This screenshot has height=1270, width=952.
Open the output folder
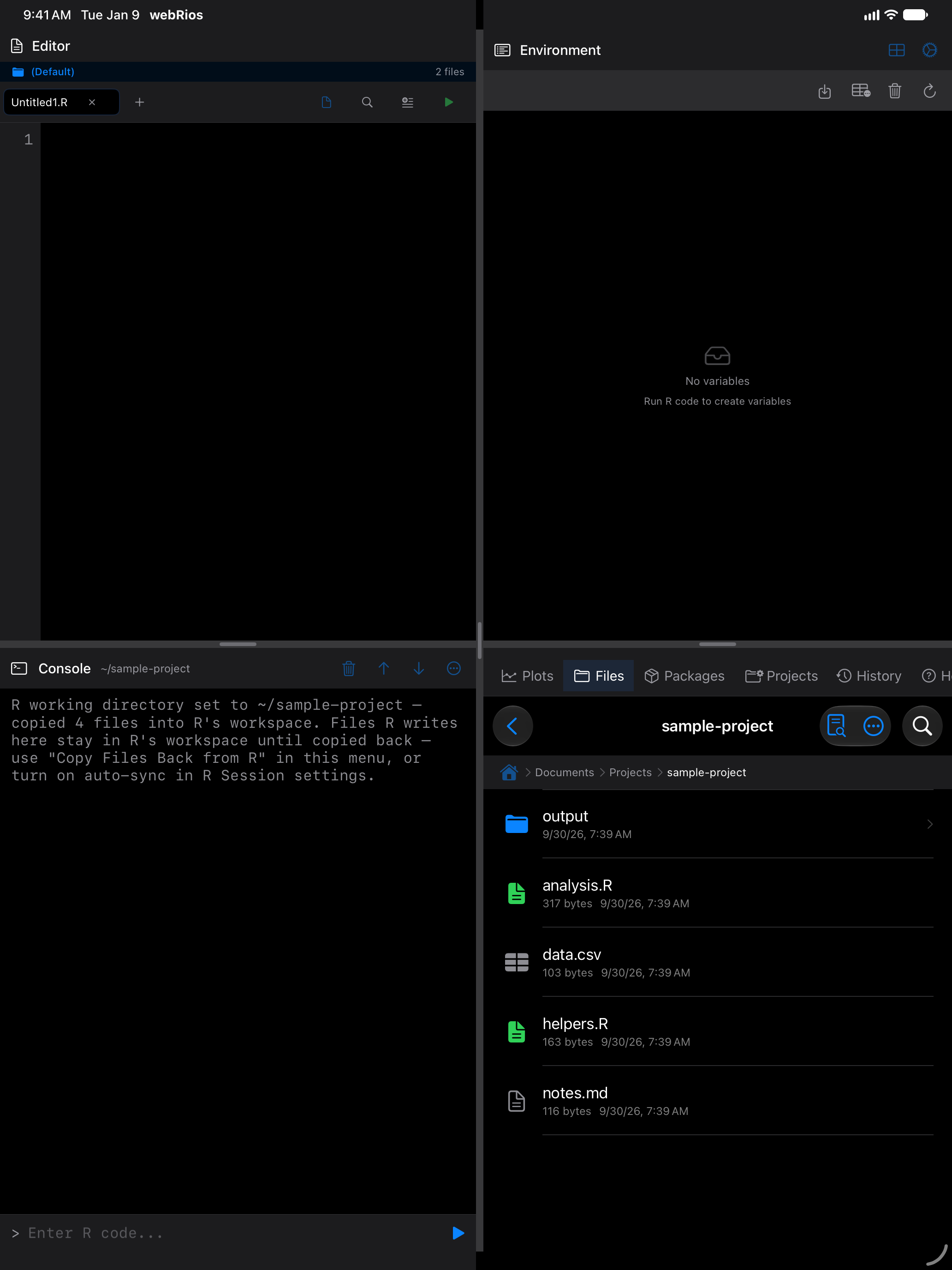[717, 824]
